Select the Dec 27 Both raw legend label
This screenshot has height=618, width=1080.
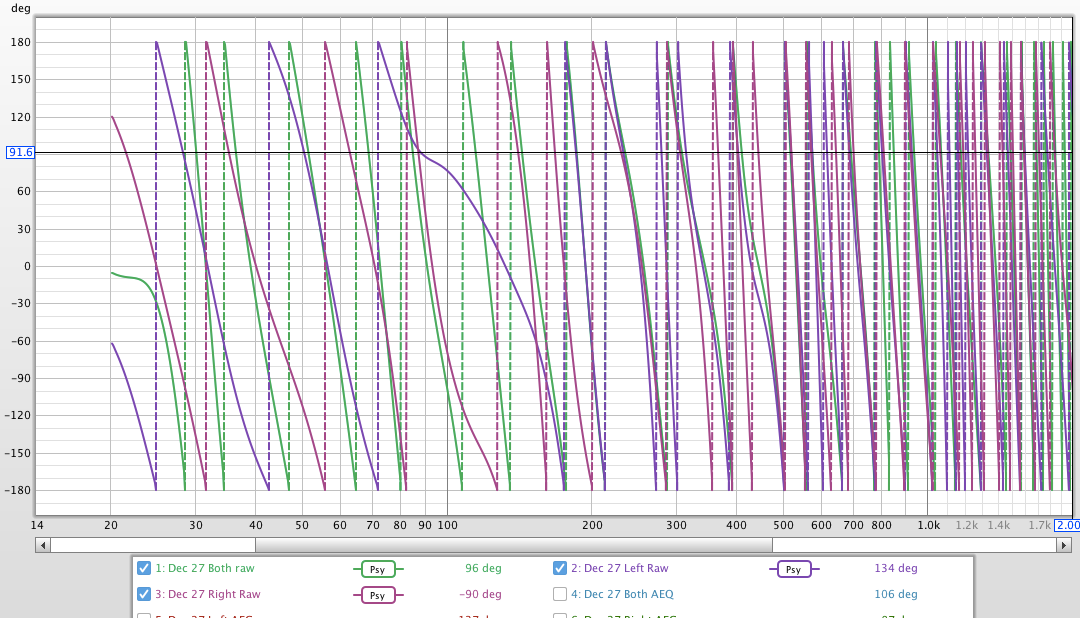206,568
